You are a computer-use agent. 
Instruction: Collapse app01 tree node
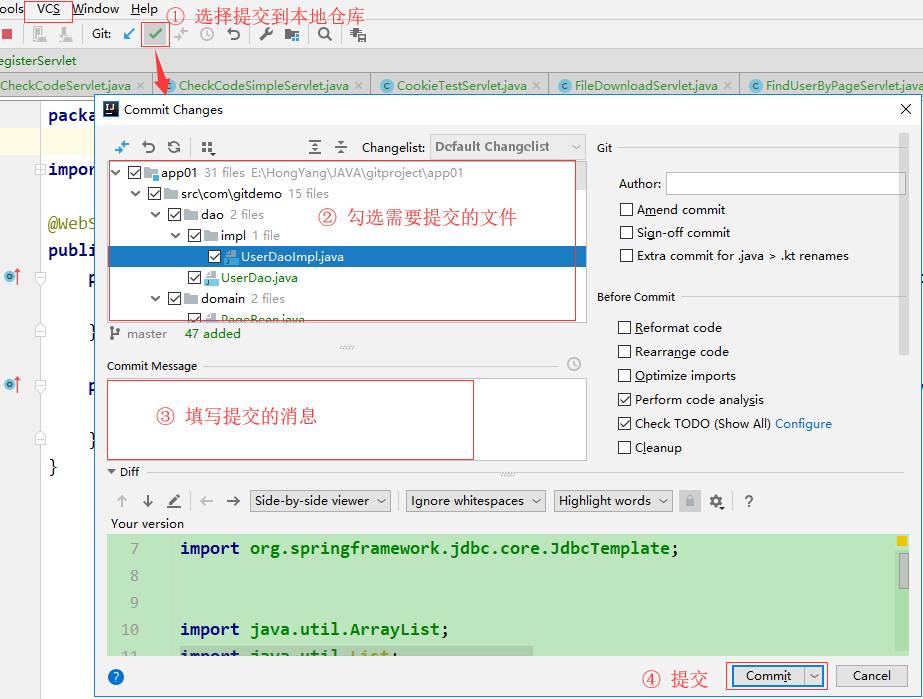click(116, 173)
